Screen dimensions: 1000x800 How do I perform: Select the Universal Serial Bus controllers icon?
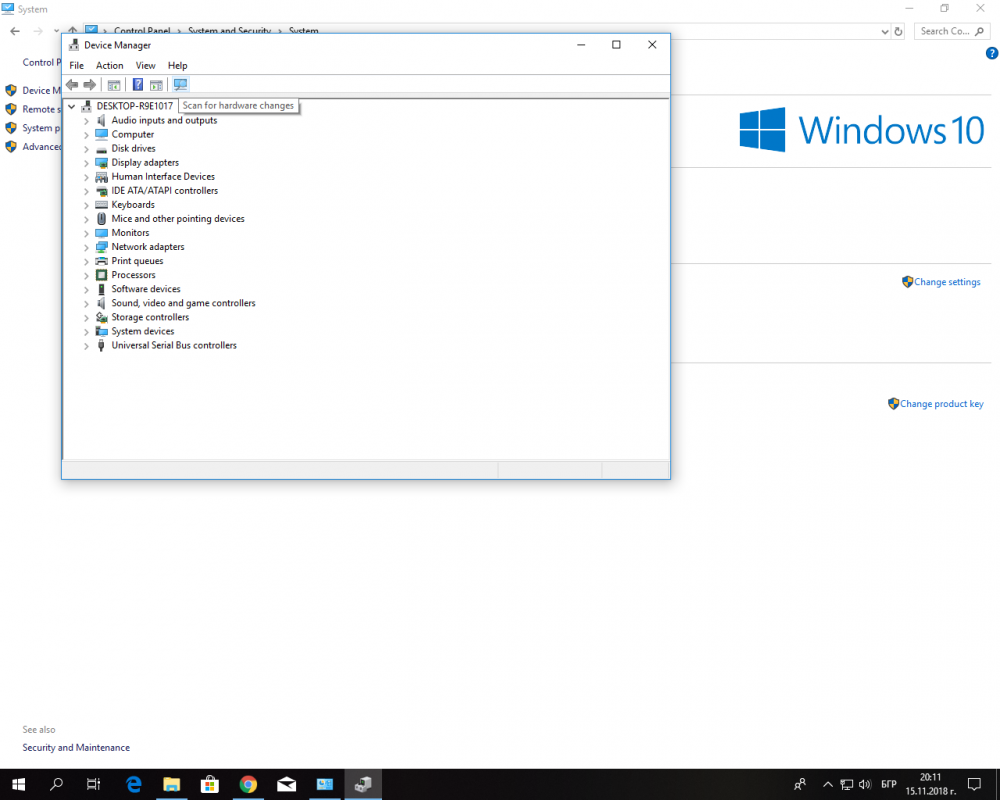point(101,345)
